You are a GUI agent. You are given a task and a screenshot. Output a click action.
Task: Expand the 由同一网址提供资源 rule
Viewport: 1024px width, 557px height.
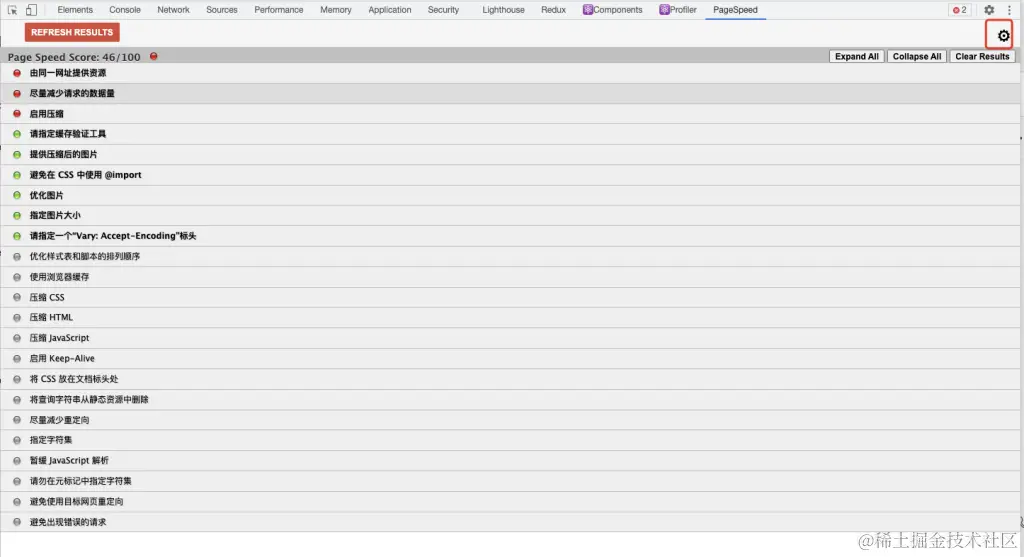click(x=510, y=73)
